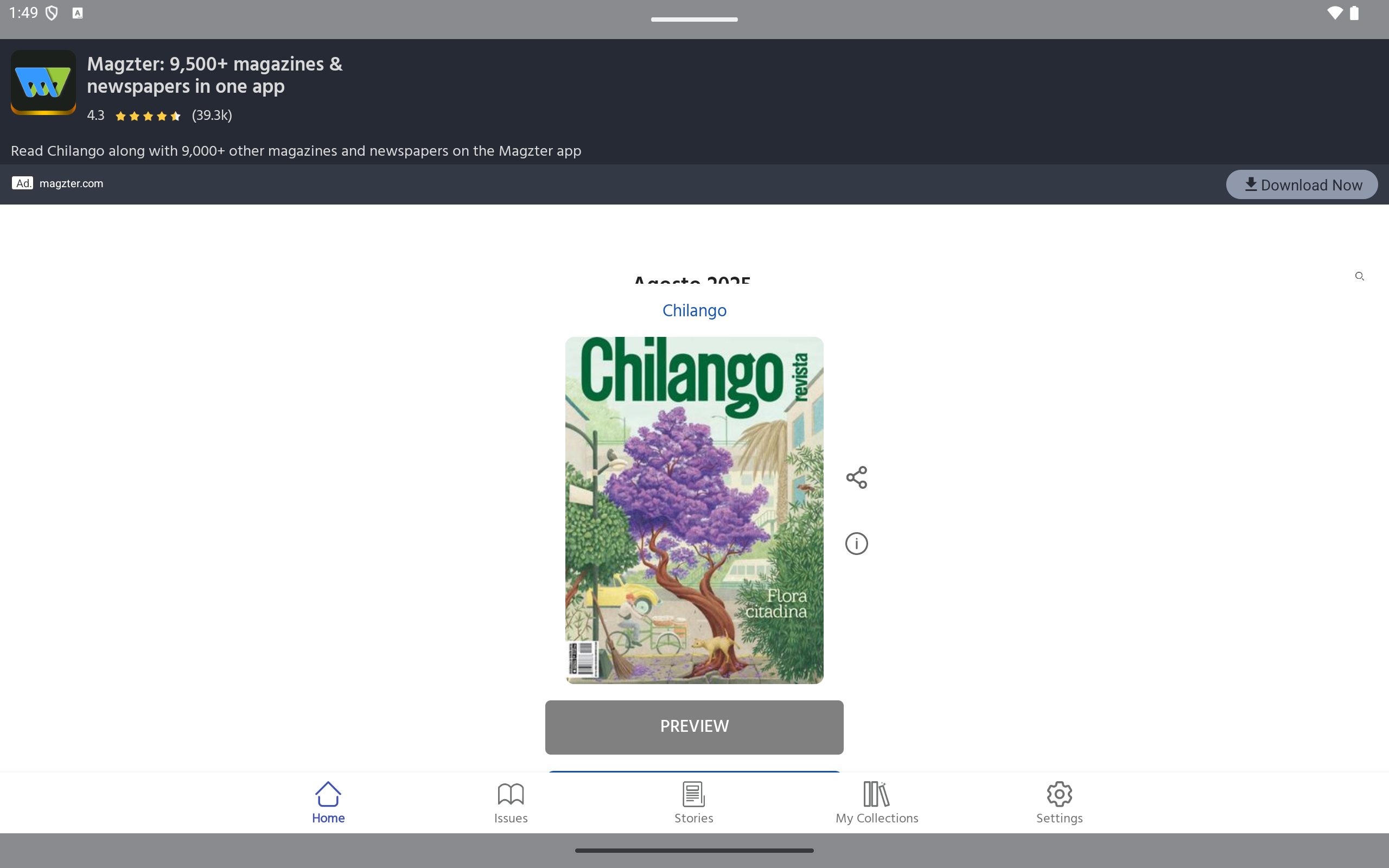Click Download Now in the ad
Viewport: 1389px width, 868px height.
1301,184
